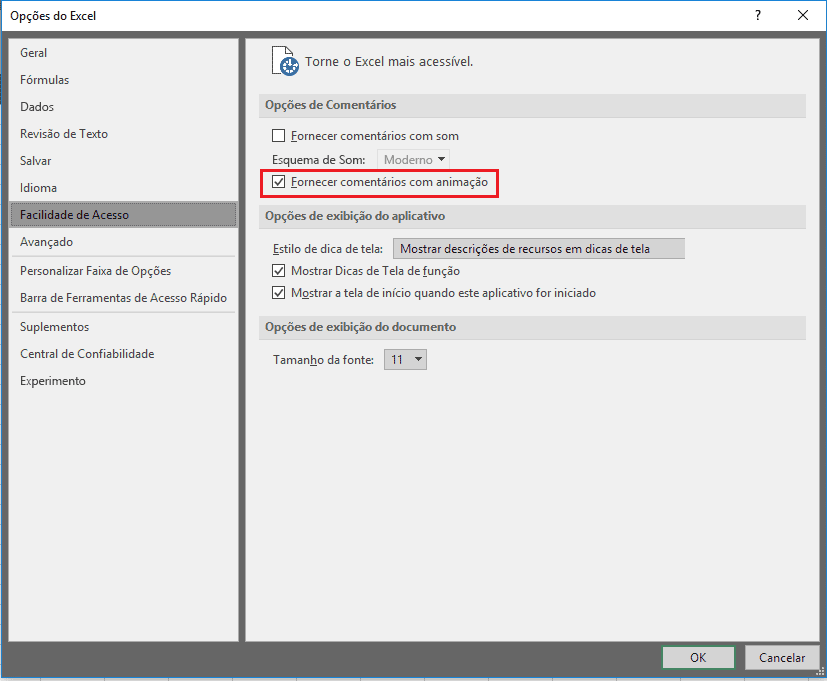The image size is (827, 681).
Task: Select Salvar in the sidebar
Action: (x=36, y=161)
